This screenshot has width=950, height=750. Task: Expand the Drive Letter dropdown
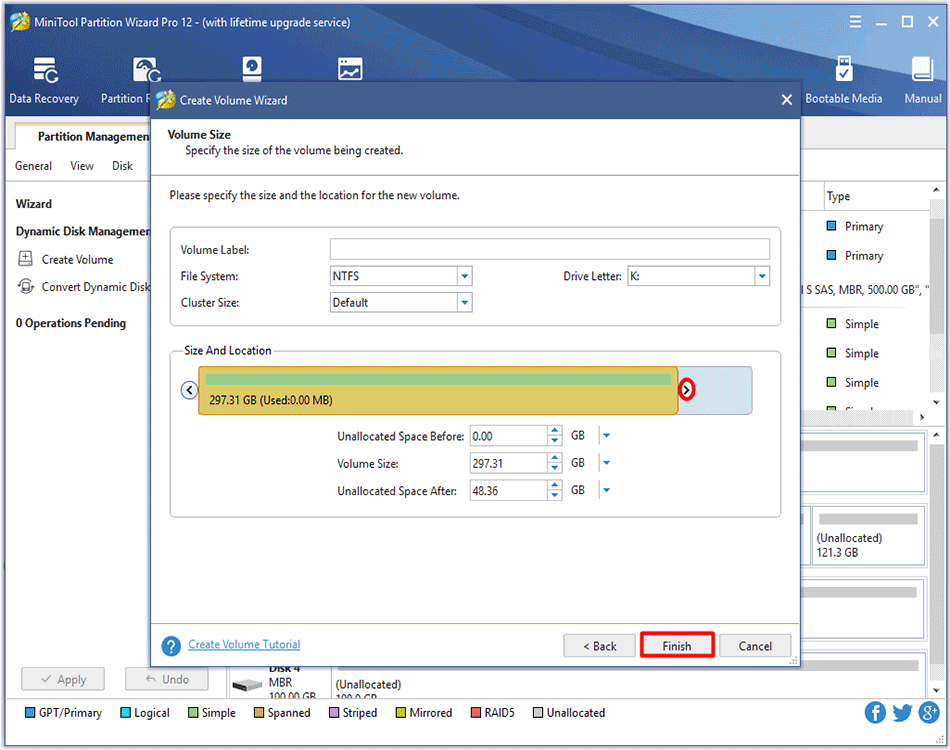coord(762,276)
